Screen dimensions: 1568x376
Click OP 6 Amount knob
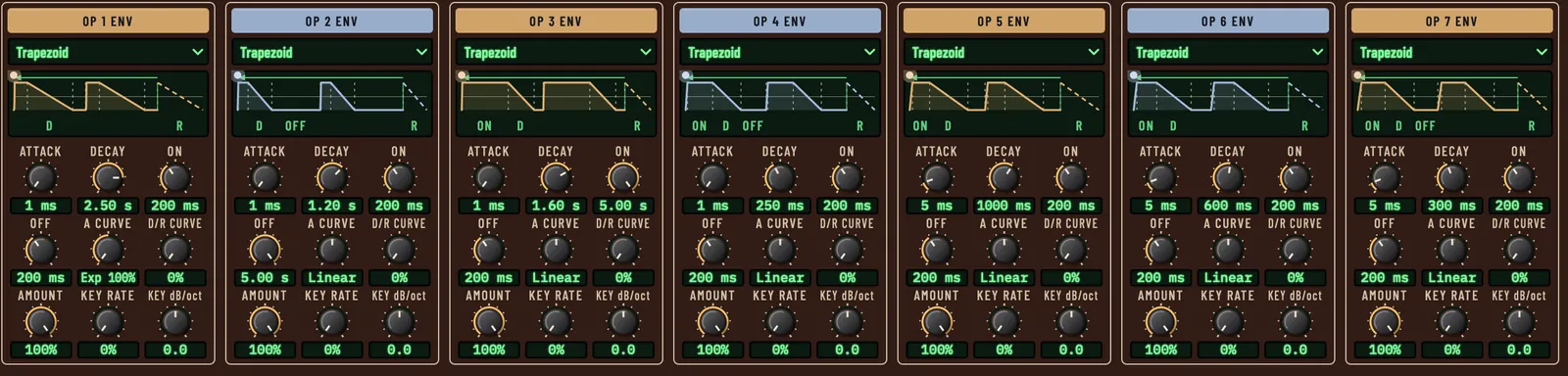pos(1160,322)
